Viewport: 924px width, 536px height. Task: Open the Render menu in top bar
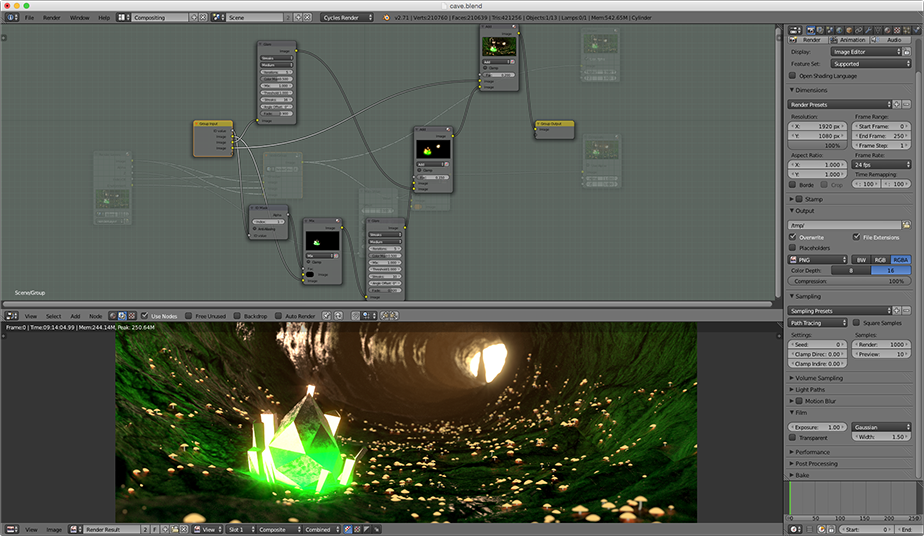click(51, 17)
